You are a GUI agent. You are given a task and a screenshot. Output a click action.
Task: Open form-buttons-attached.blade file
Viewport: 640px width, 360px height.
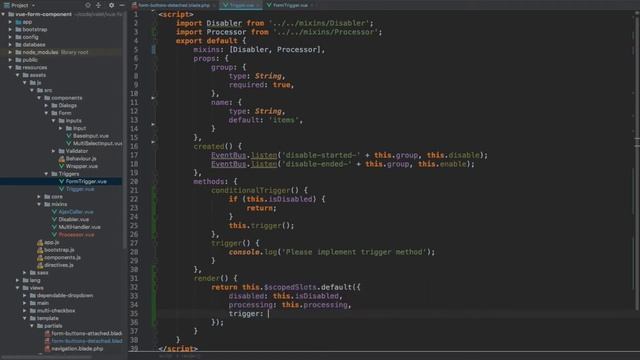86,333
